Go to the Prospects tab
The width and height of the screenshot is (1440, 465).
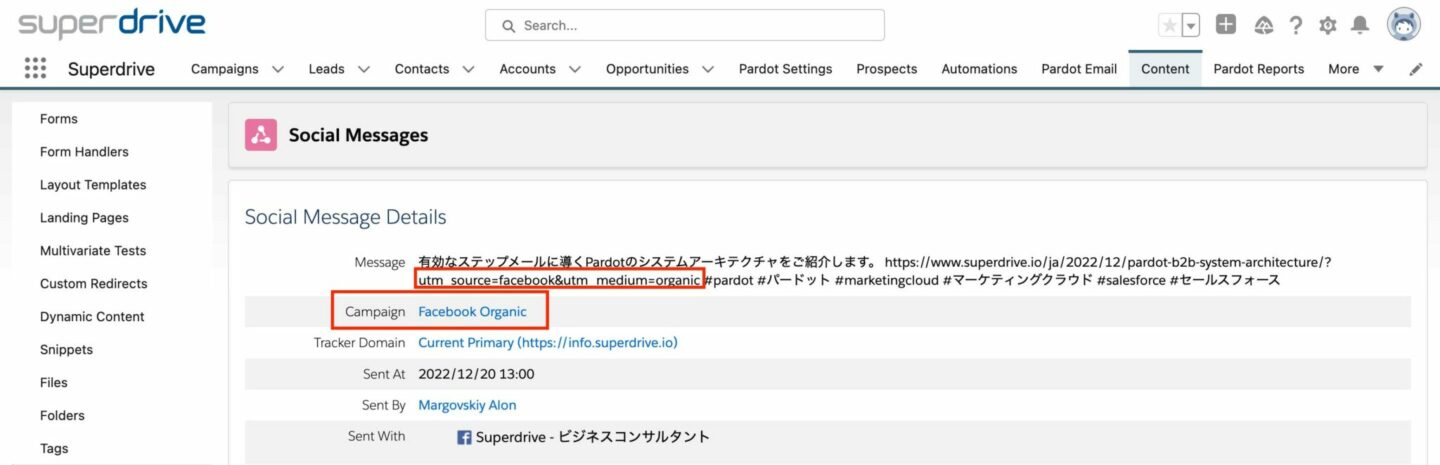886,69
